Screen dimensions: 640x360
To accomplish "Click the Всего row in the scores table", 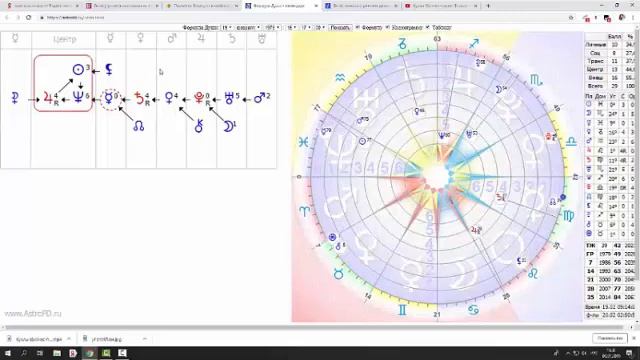I will pos(611,86).
